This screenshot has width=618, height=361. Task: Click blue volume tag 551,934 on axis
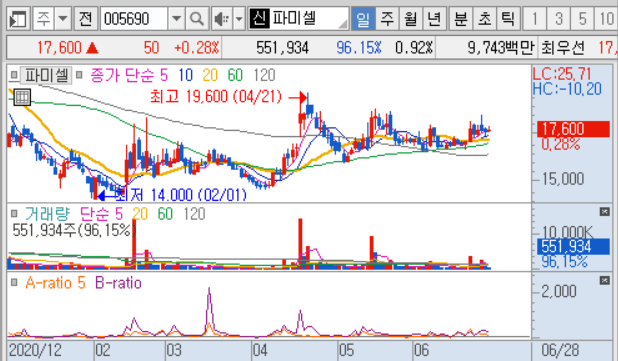[x=573, y=247]
